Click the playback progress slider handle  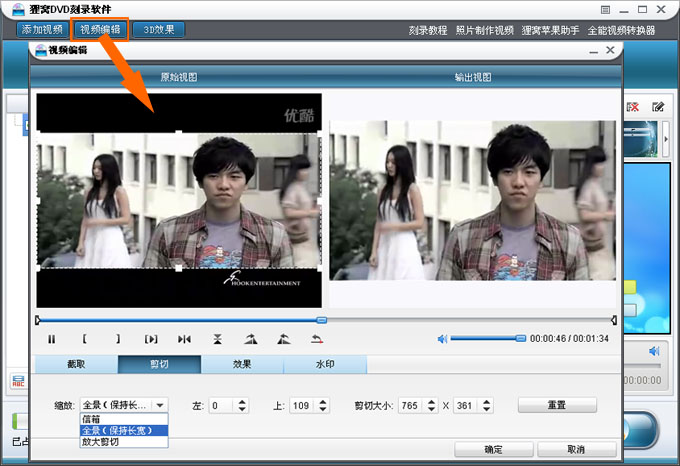[x=321, y=320]
